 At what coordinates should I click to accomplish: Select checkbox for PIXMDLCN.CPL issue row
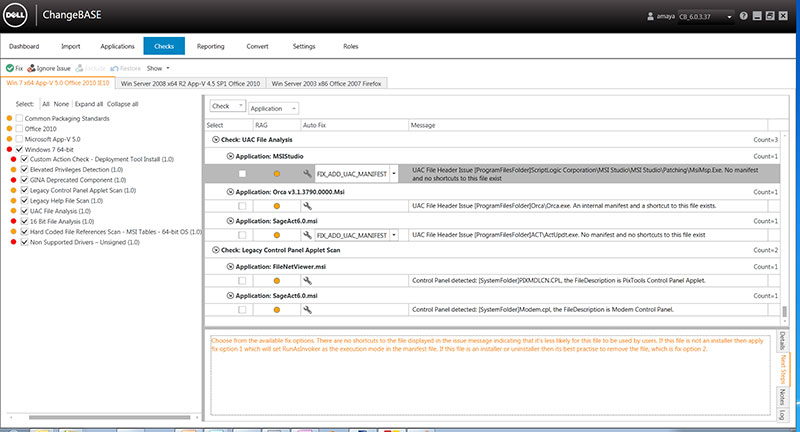click(242, 281)
